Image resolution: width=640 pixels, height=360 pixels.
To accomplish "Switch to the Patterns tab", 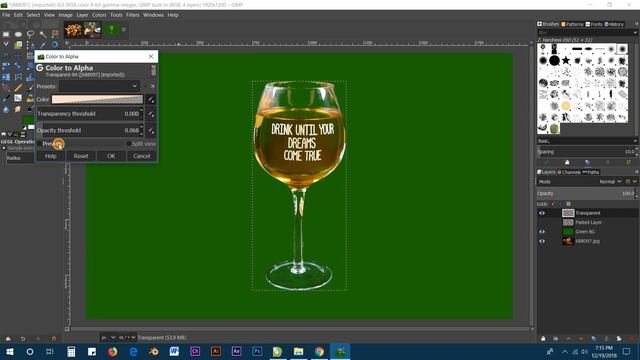I will pos(572,24).
